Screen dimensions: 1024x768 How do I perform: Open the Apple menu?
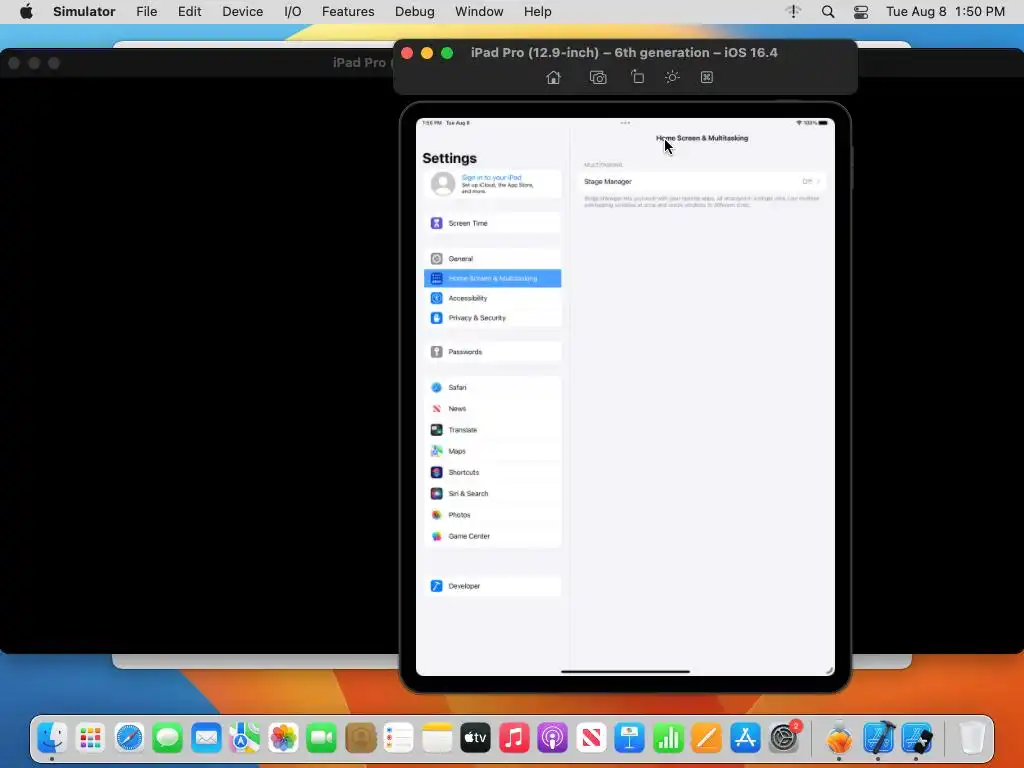point(26,12)
